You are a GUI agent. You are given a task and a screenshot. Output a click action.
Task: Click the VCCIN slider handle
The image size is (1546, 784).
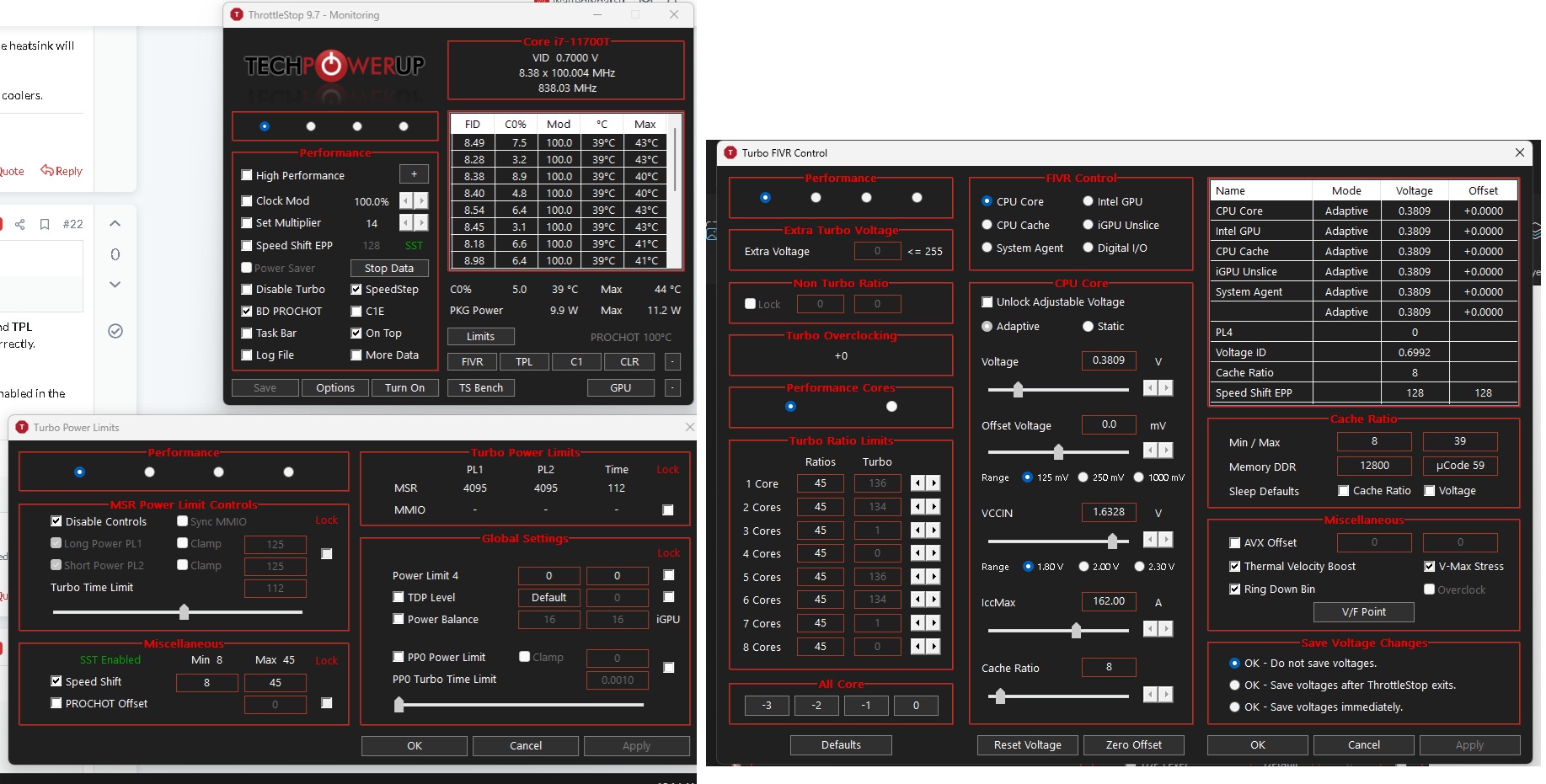[x=1112, y=541]
